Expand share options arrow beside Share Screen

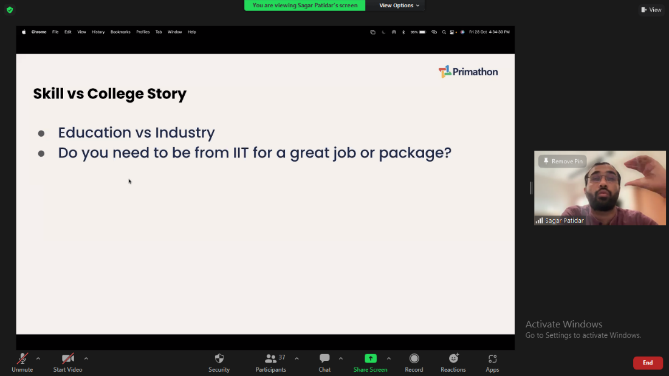click(x=389, y=359)
